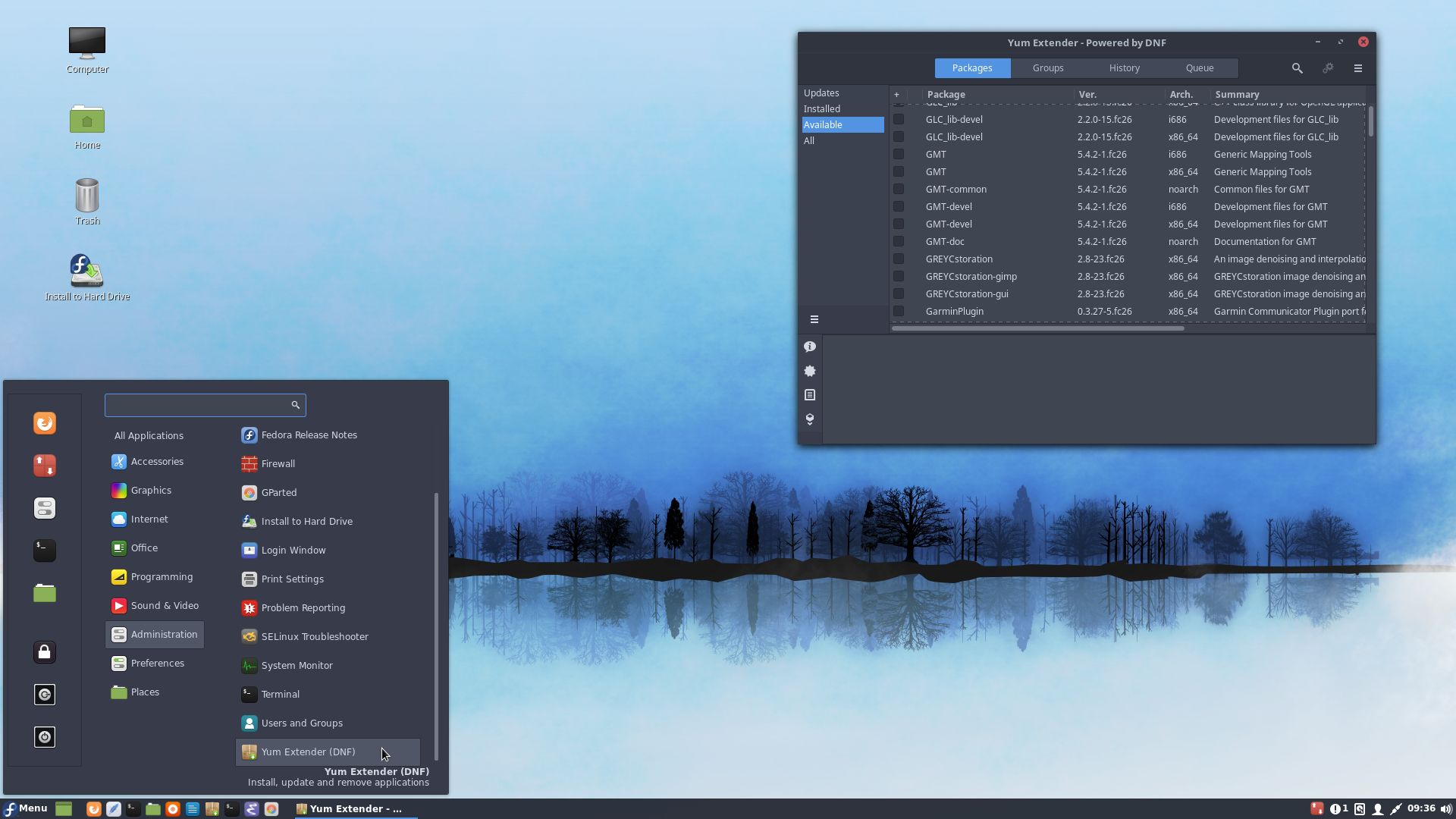Click Emacs launcher in the taskbar
1456x819 pixels.
coord(252,809)
